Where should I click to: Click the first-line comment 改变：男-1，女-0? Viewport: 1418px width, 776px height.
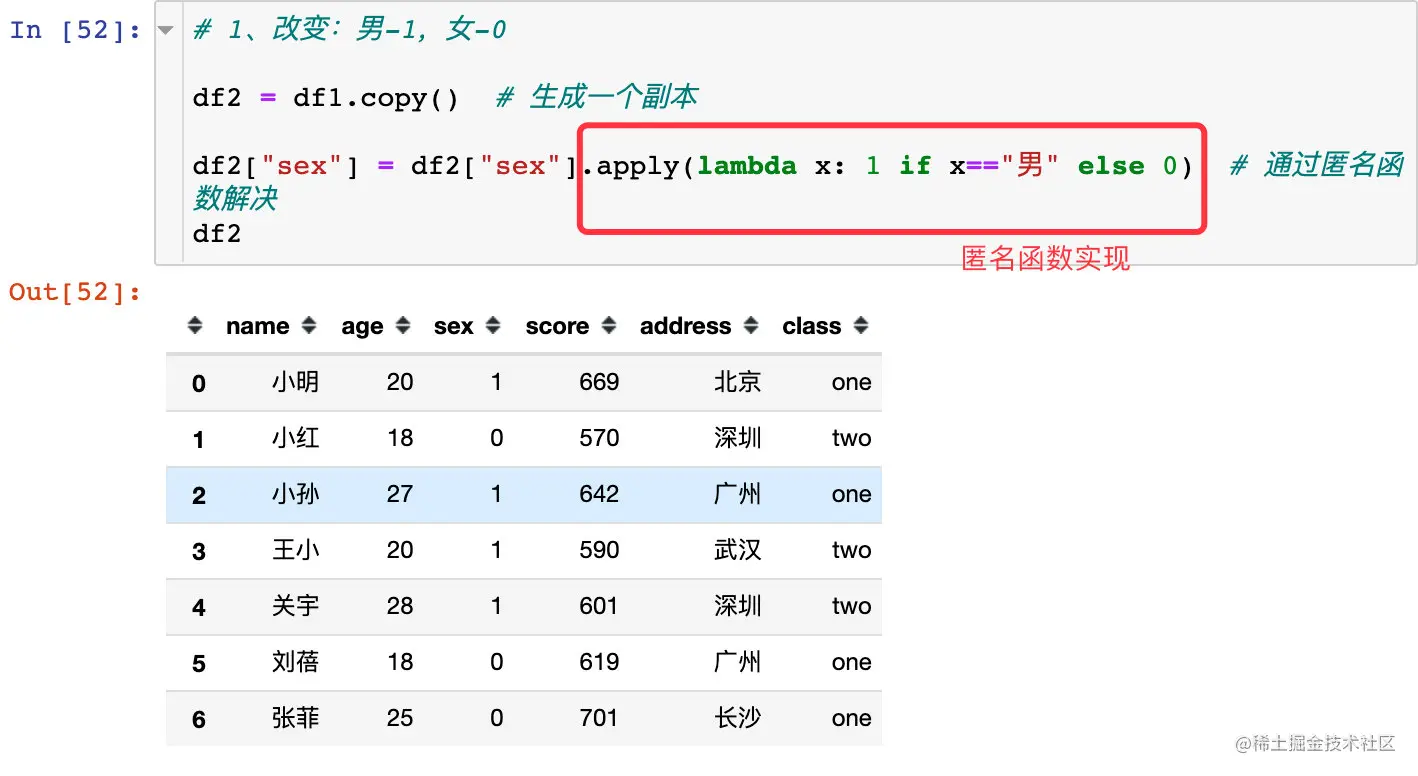(x=350, y=30)
